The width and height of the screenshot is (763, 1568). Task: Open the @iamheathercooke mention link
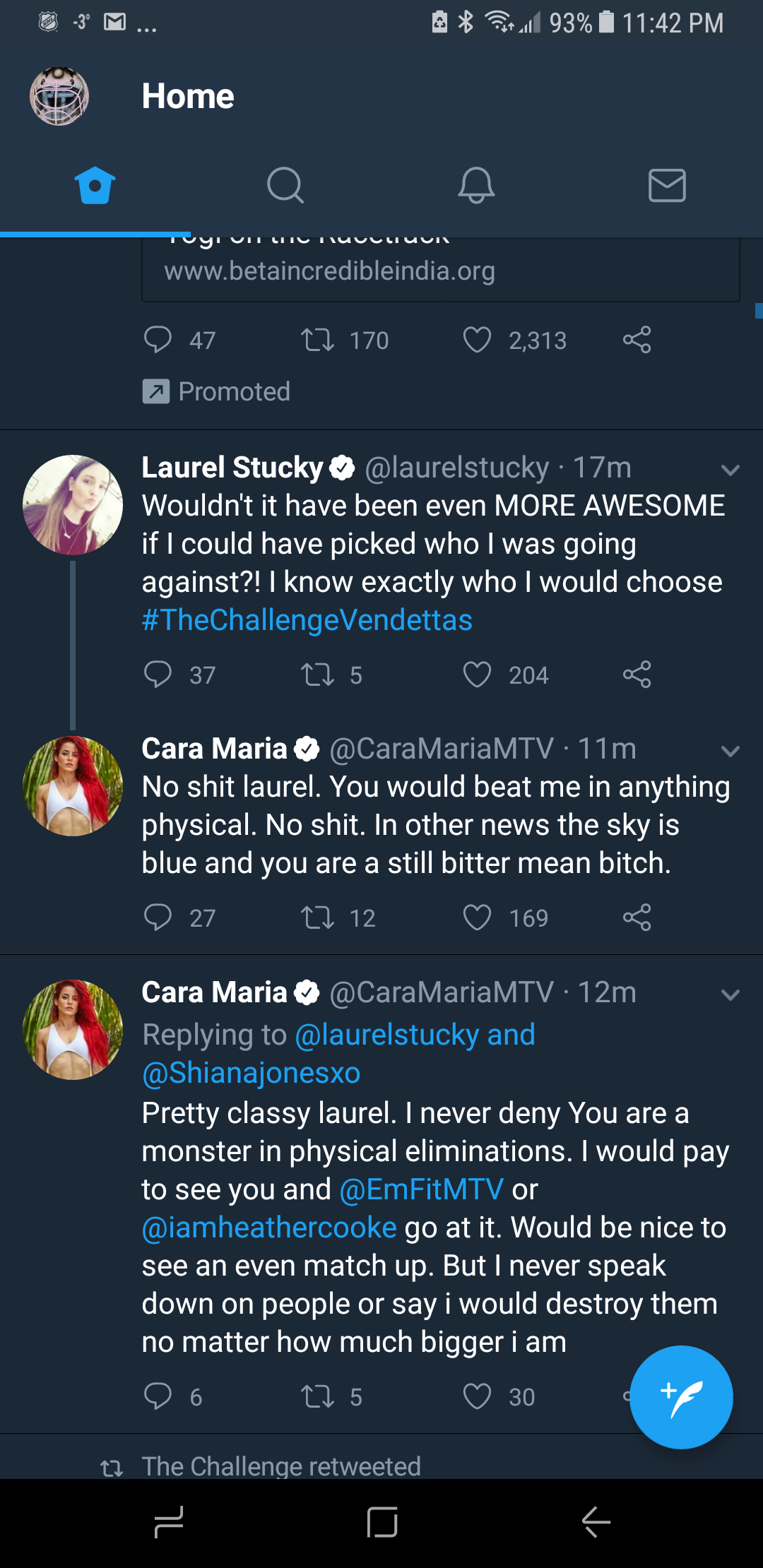pyautogui.click(x=269, y=1228)
